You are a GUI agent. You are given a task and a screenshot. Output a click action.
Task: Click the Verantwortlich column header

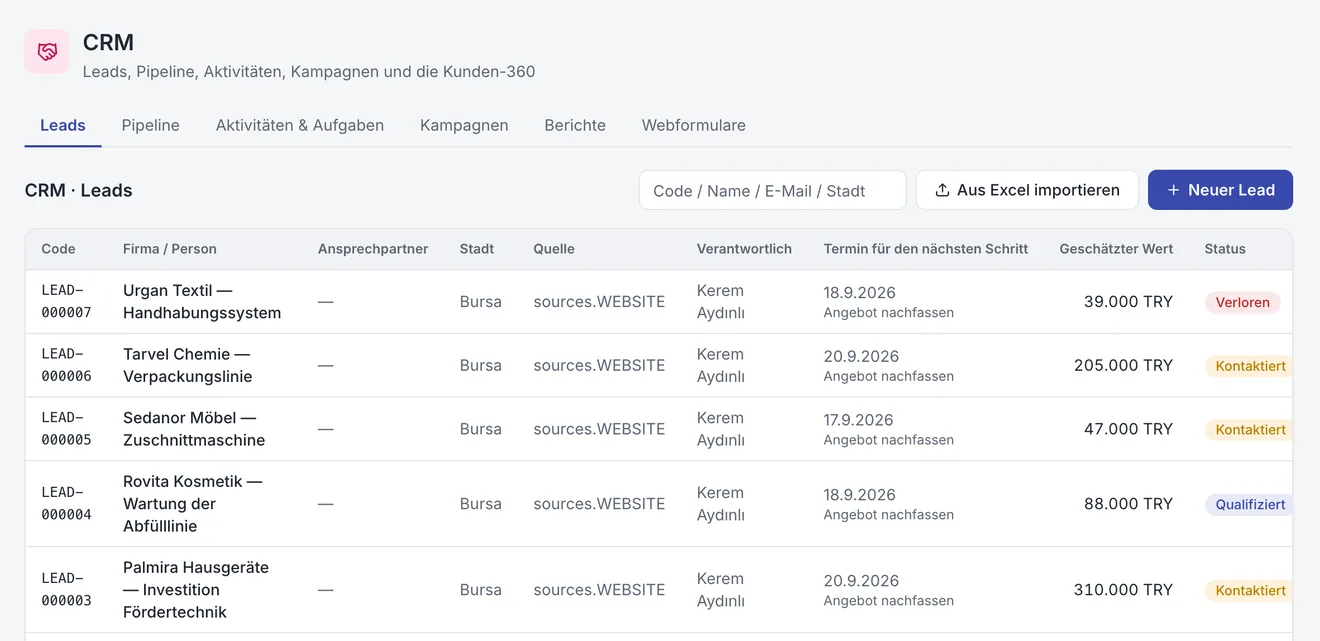click(x=744, y=249)
